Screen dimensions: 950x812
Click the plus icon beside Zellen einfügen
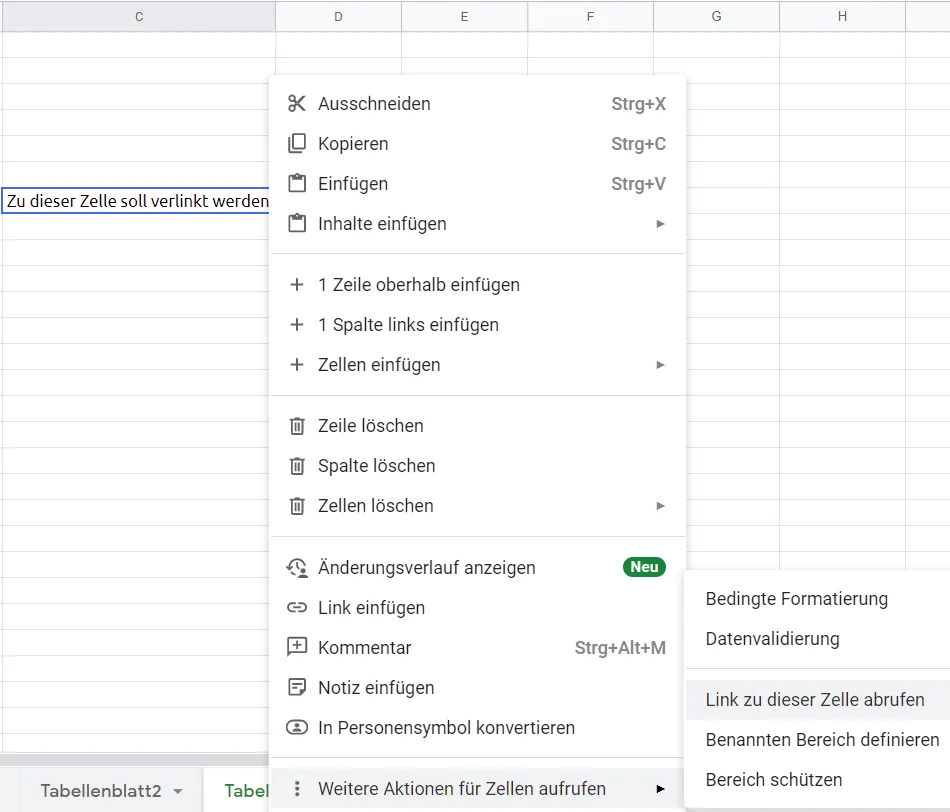click(296, 365)
